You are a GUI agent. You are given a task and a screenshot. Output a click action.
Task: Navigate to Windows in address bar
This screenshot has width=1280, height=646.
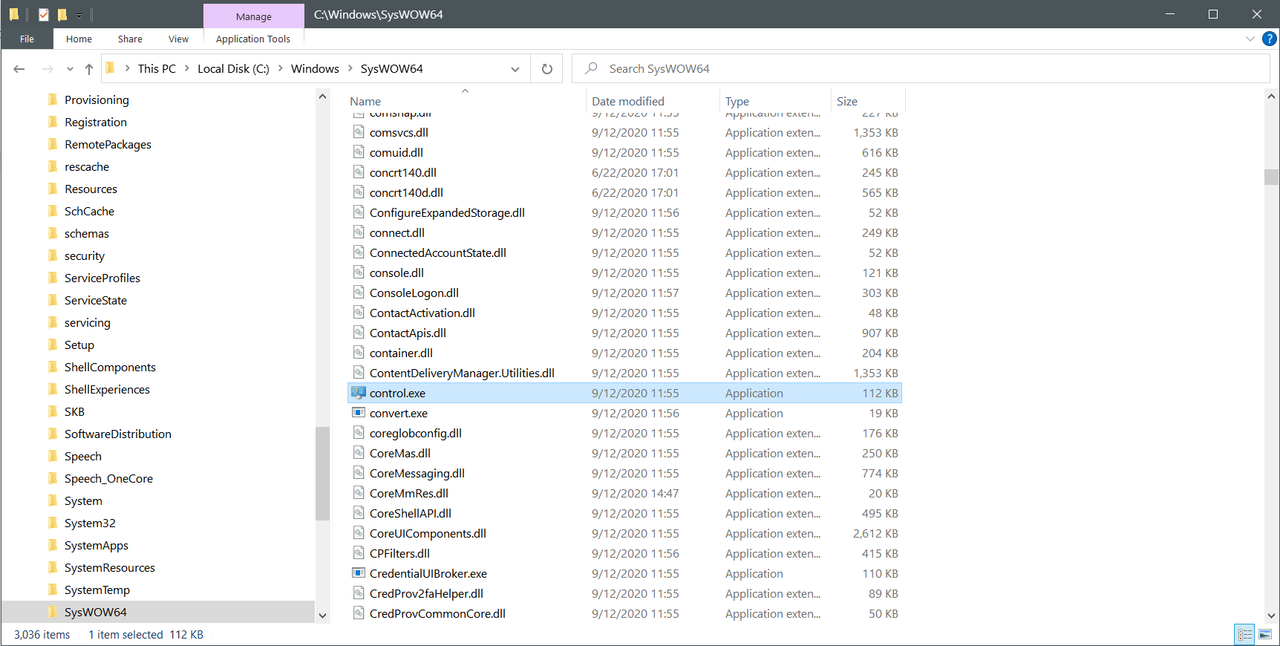click(x=315, y=69)
